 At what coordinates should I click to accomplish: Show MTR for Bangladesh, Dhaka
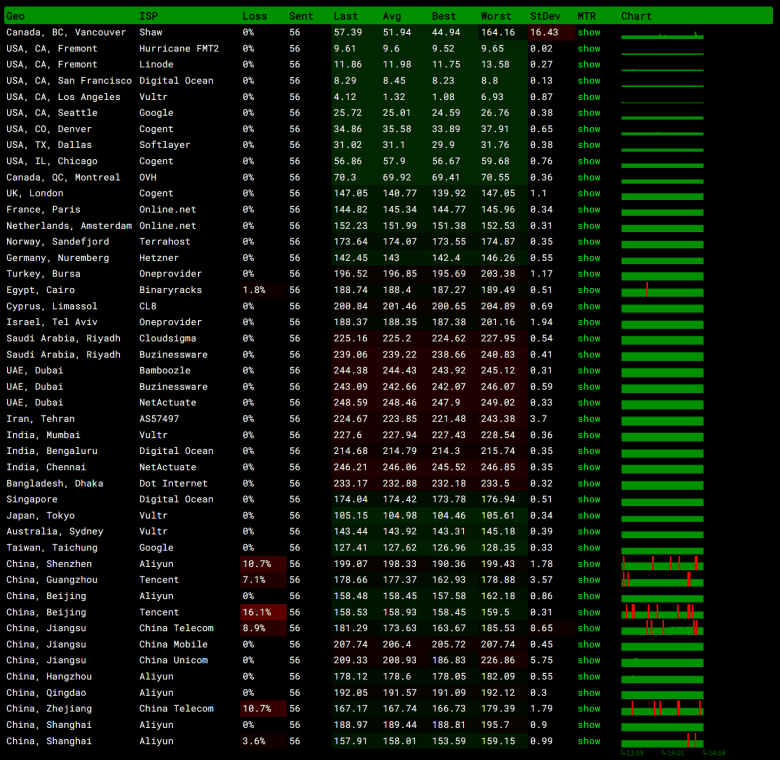[588, 483]
